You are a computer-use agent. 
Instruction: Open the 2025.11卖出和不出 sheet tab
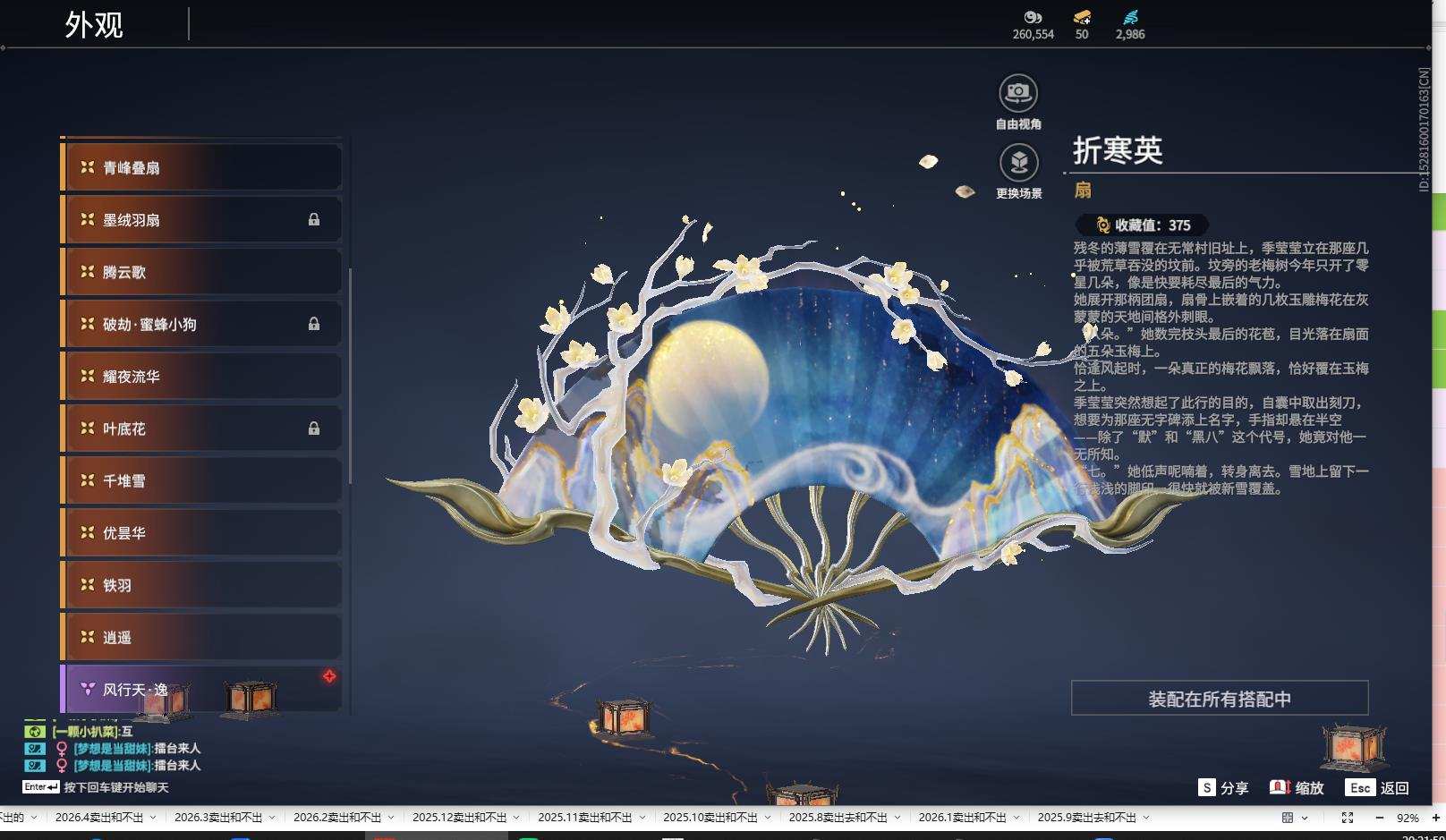[x=584, y=818]
